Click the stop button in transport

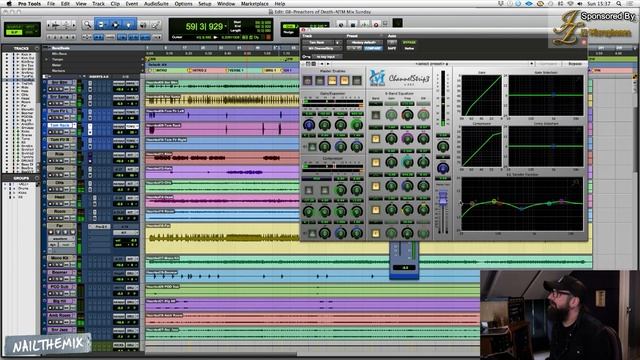coord(353,24)
